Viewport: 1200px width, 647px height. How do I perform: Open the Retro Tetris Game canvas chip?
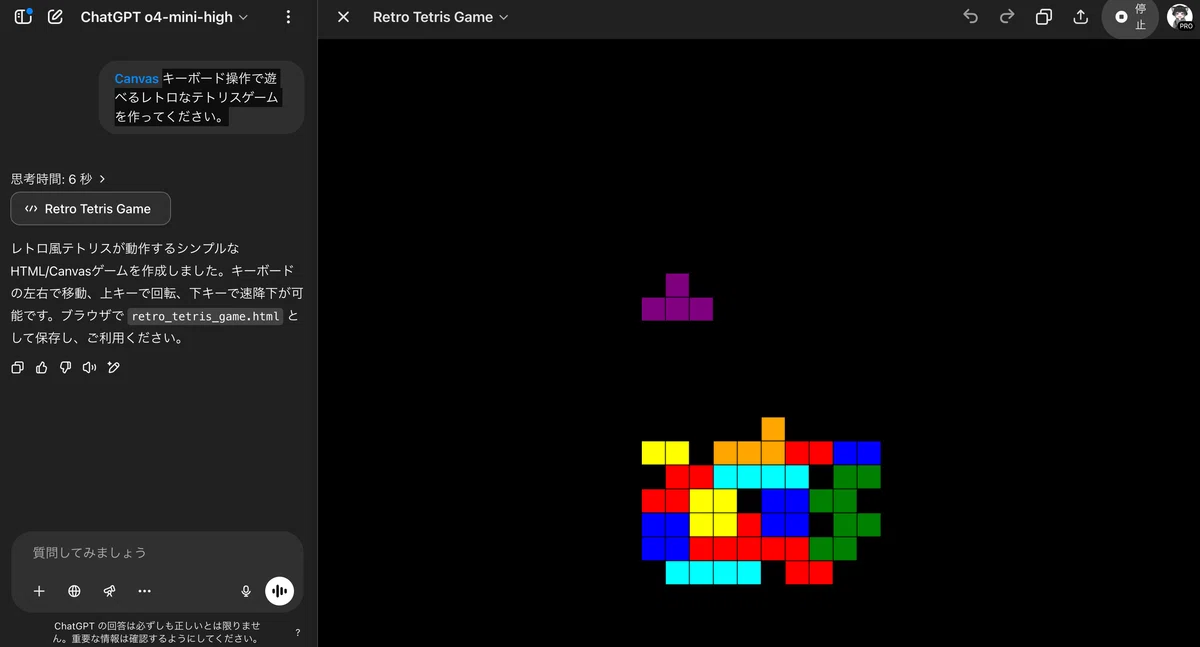click(x=91, y=209)
